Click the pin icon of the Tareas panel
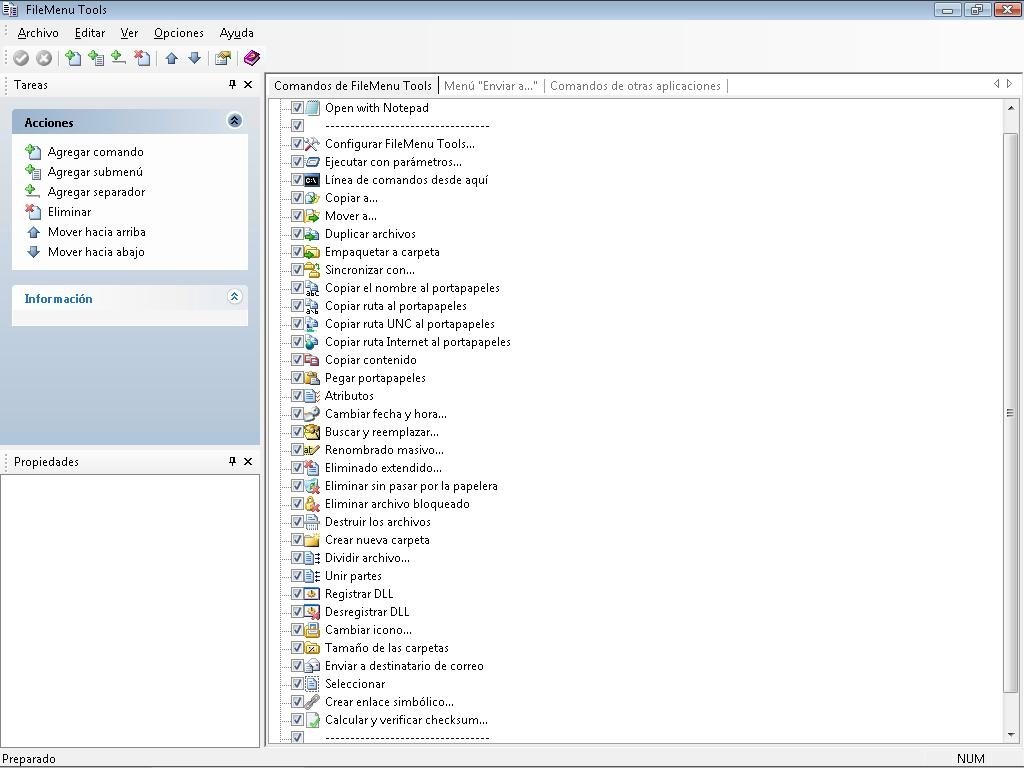This screenshot has height=768, width=1024. click(232, 84)
